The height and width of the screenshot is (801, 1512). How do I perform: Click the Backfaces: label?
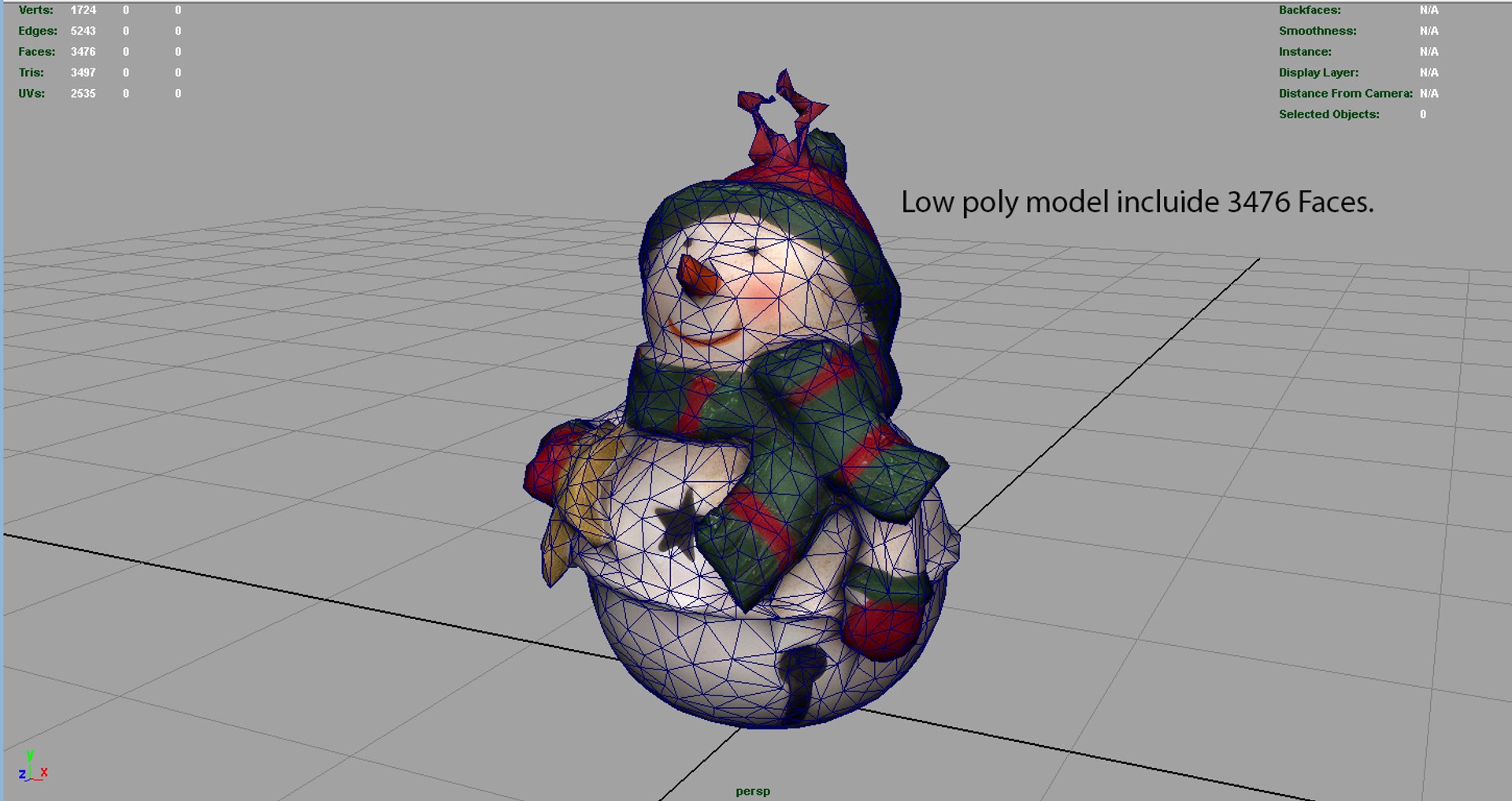(x=1310, y=10)
